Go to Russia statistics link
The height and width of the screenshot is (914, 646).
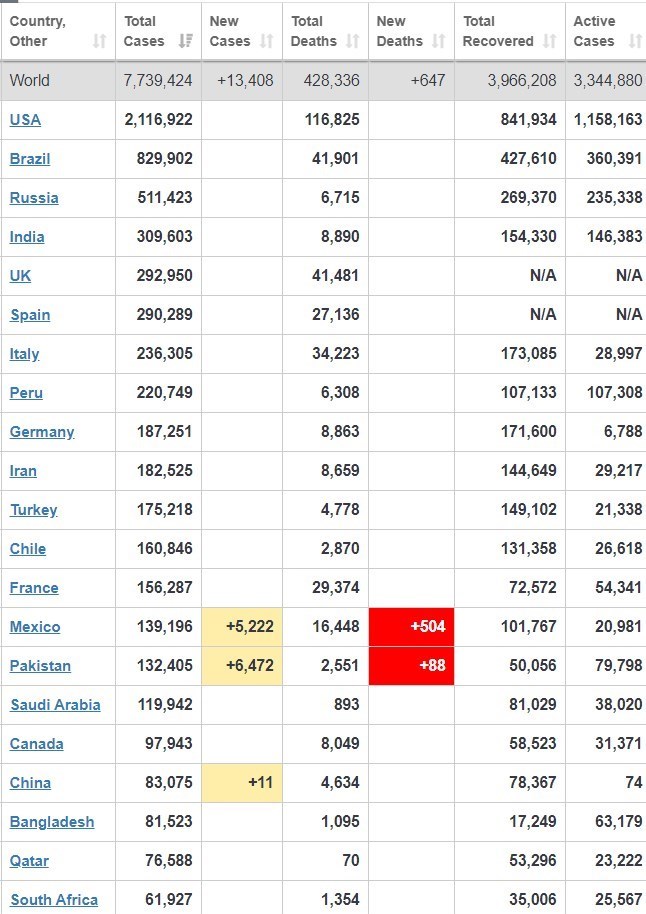(34, 198)
